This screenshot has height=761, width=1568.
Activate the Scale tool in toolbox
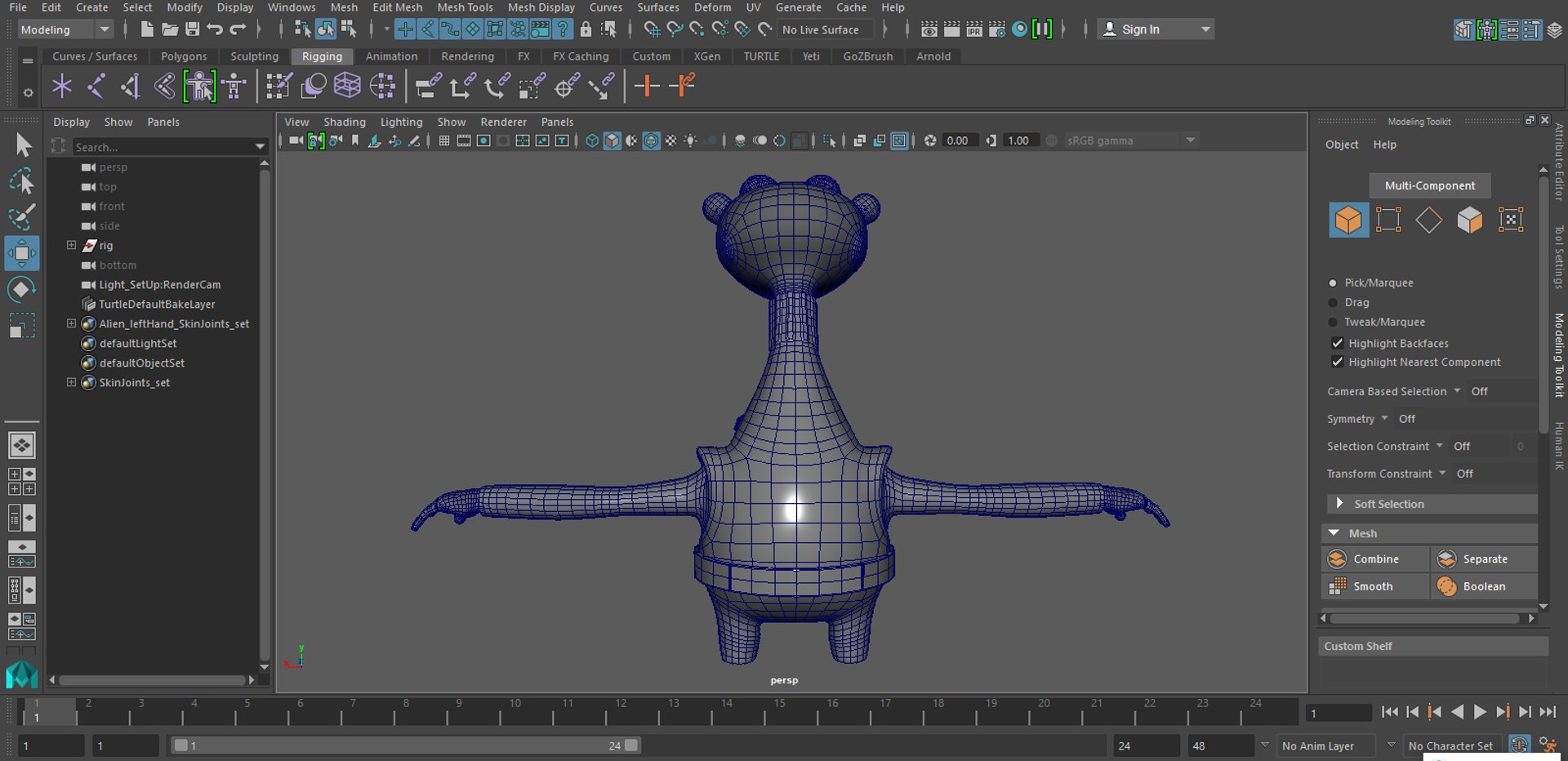22,326
